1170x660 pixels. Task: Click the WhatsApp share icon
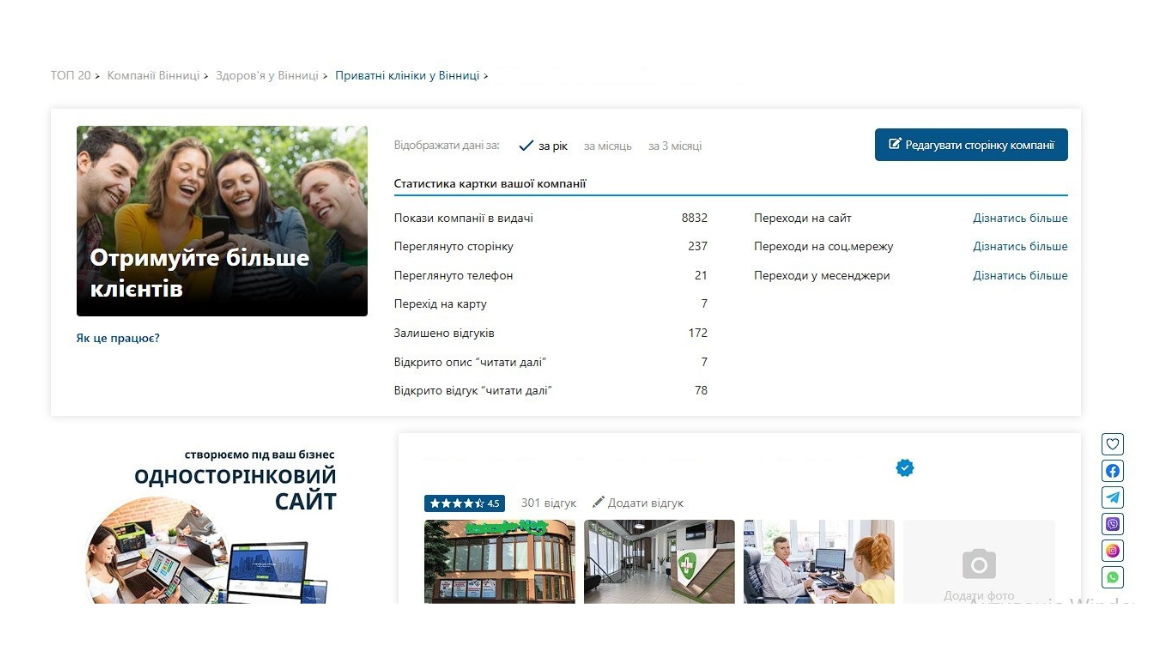point(1112,577)
